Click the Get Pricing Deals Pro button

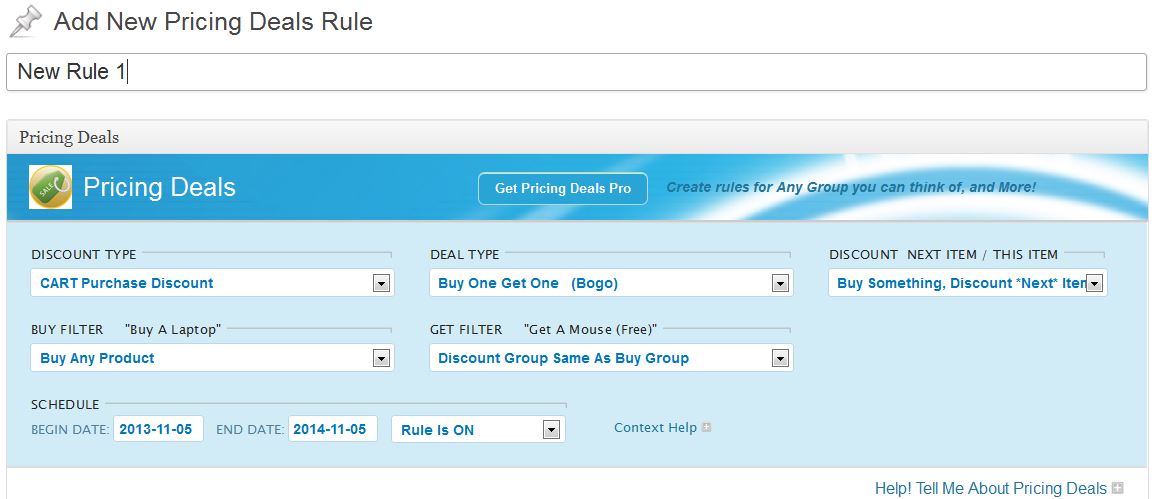[562, 189]
